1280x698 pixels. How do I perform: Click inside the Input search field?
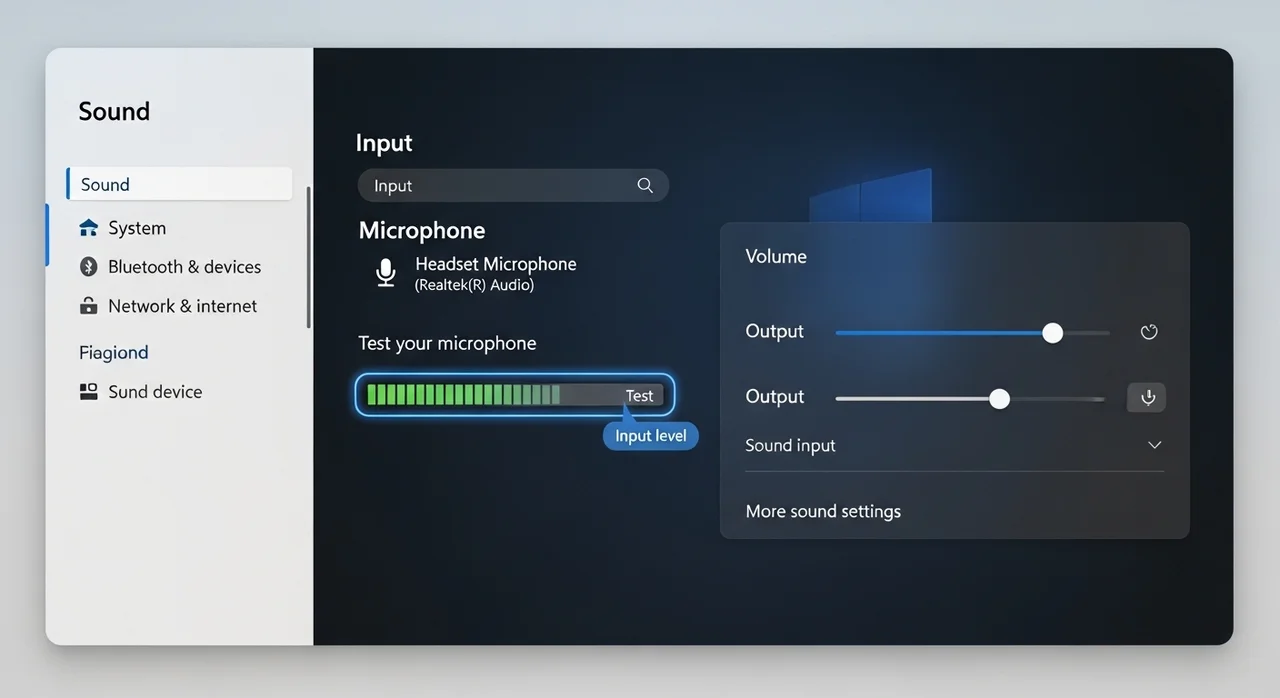coord(500,186)
